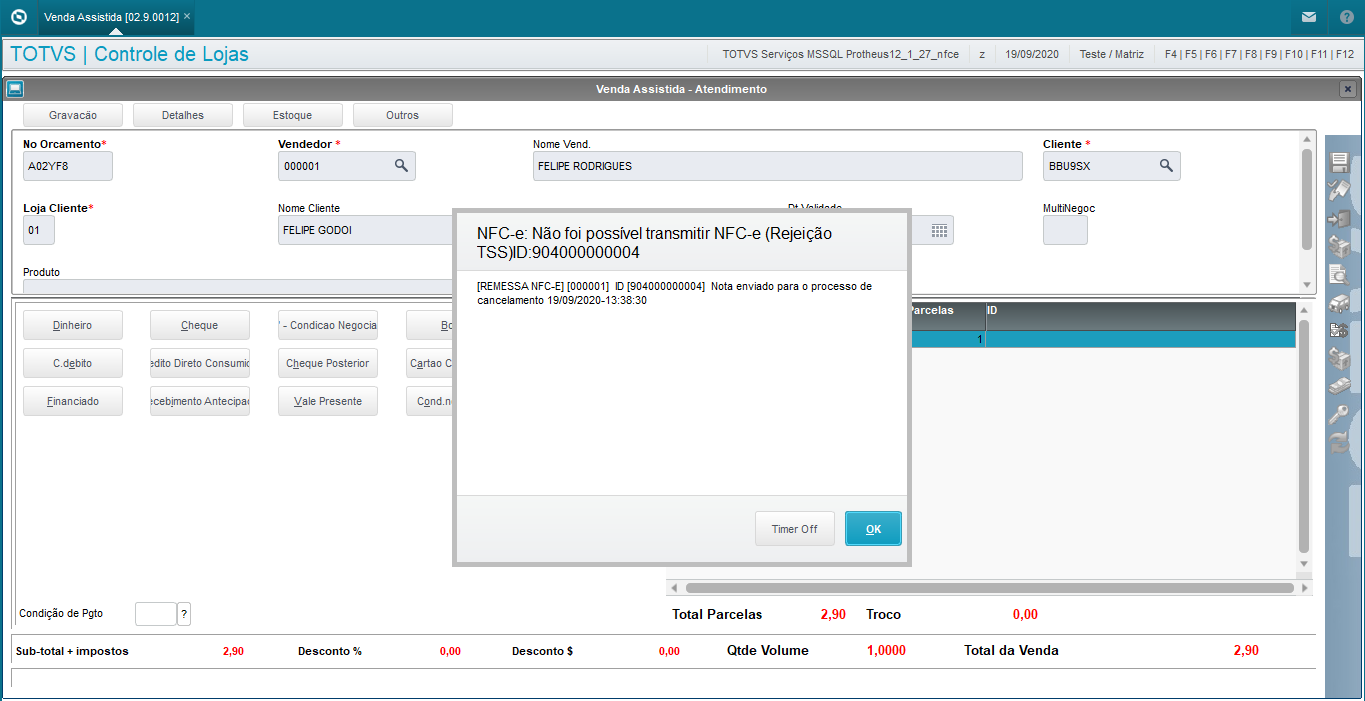Click the cash bills sidebar icon
This screenshot has width=1365, height=701.
point(1339,386)
